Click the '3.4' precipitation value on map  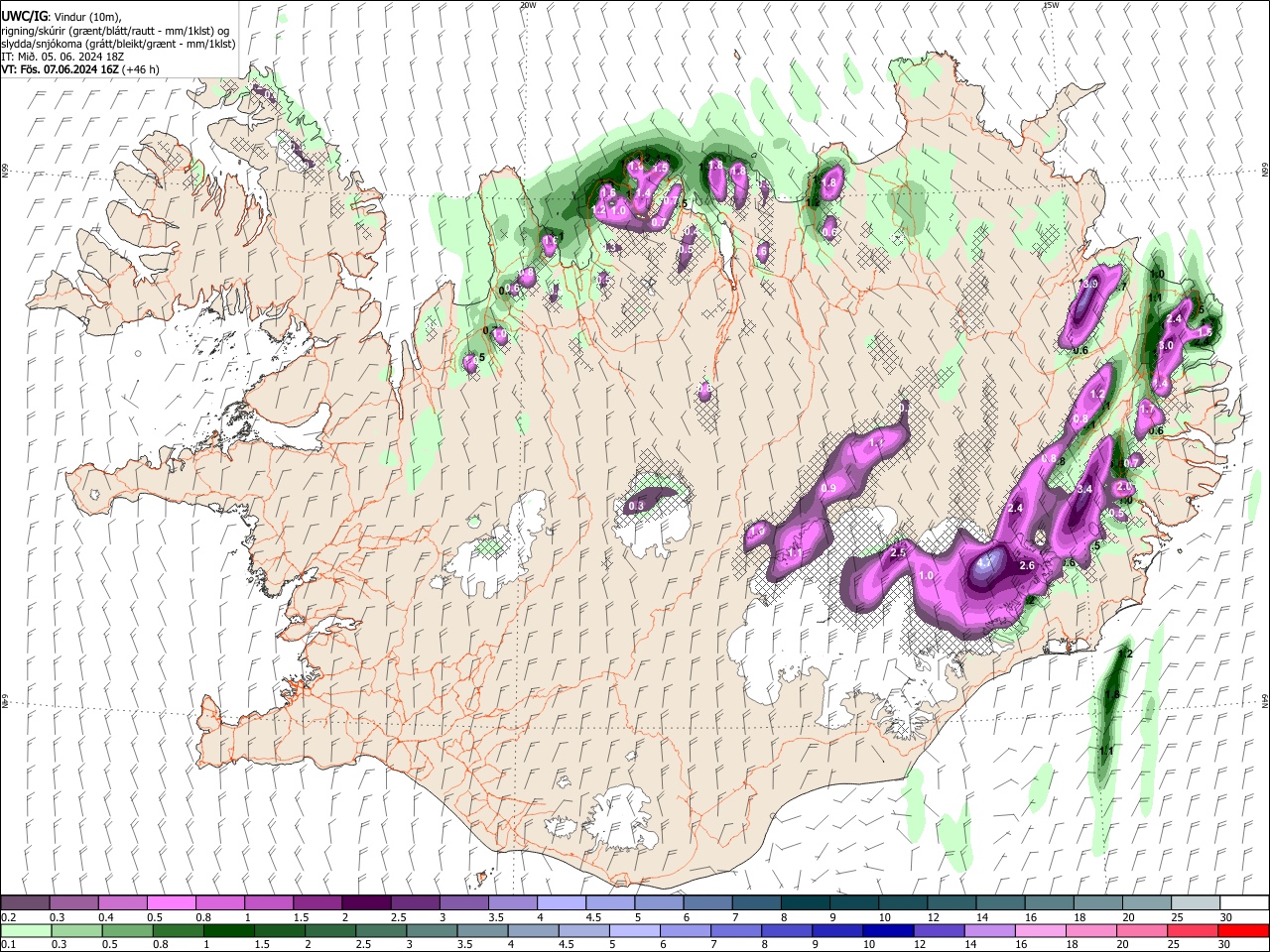[x=1084, y=489]
